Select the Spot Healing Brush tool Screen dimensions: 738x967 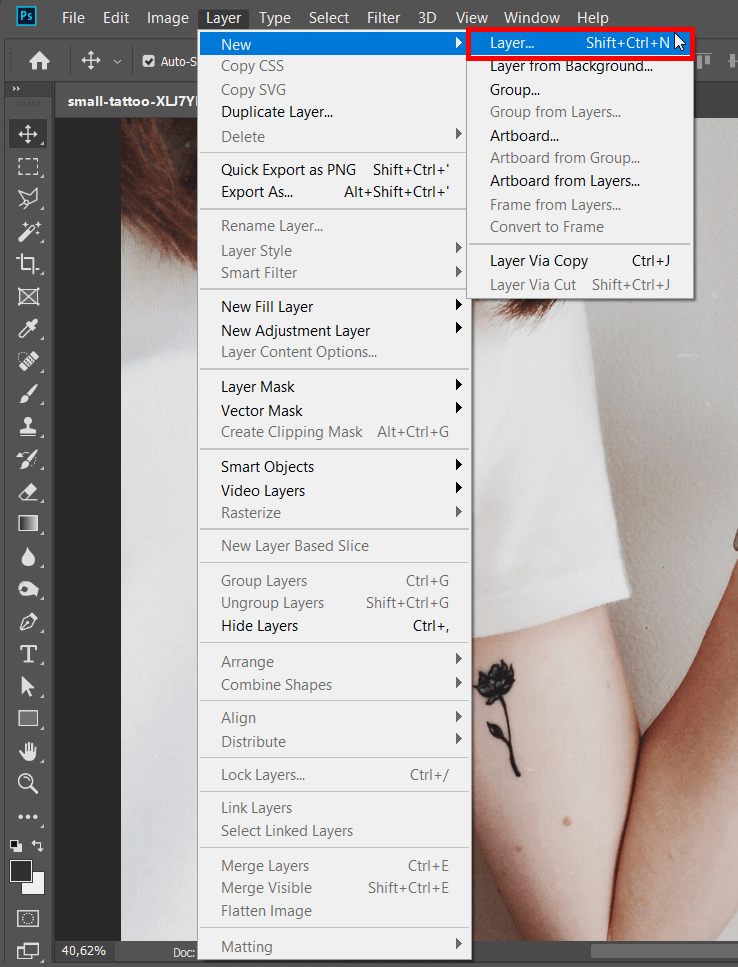coord(28,361)
